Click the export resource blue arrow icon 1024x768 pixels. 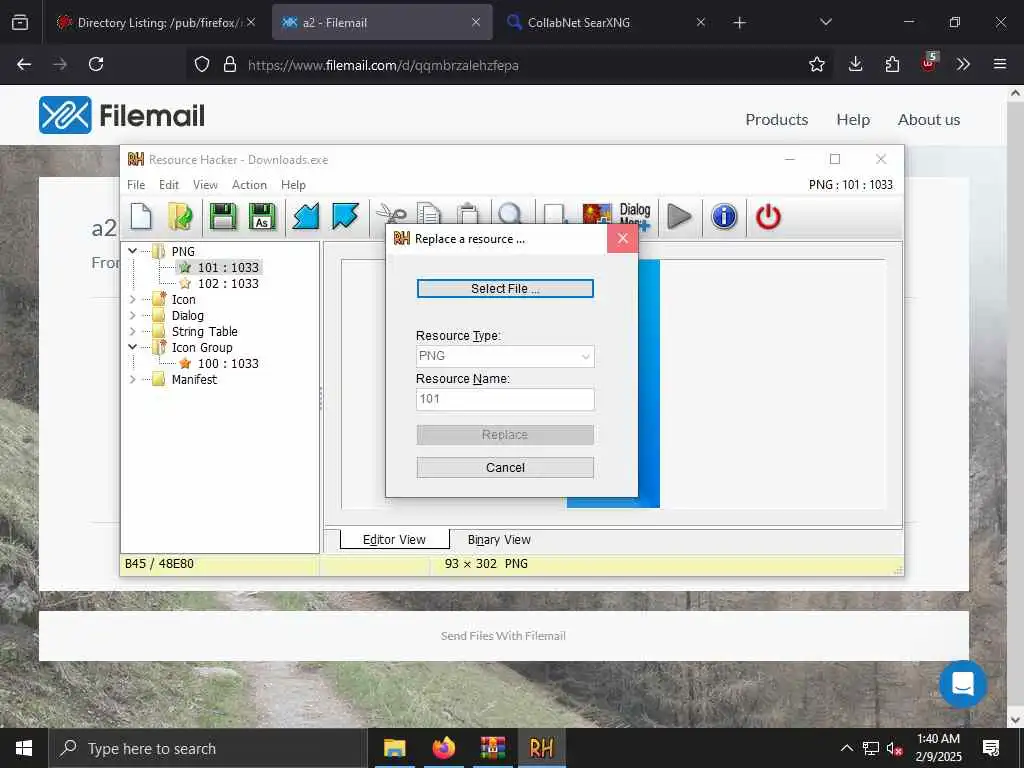(345, 216)
